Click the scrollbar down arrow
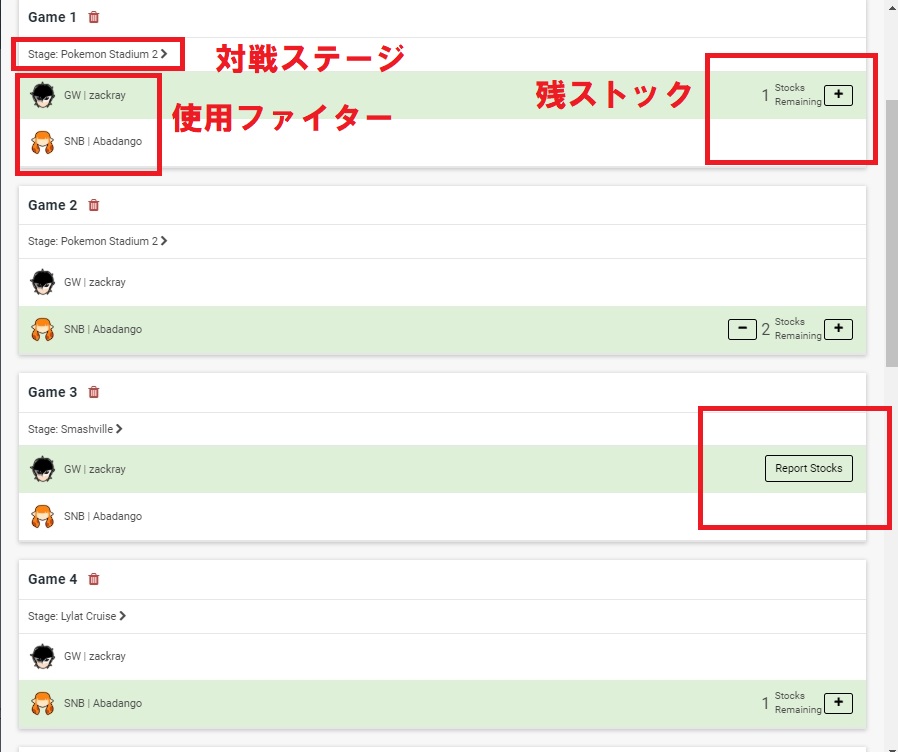 pyautogui.click(x=892, y=749)
